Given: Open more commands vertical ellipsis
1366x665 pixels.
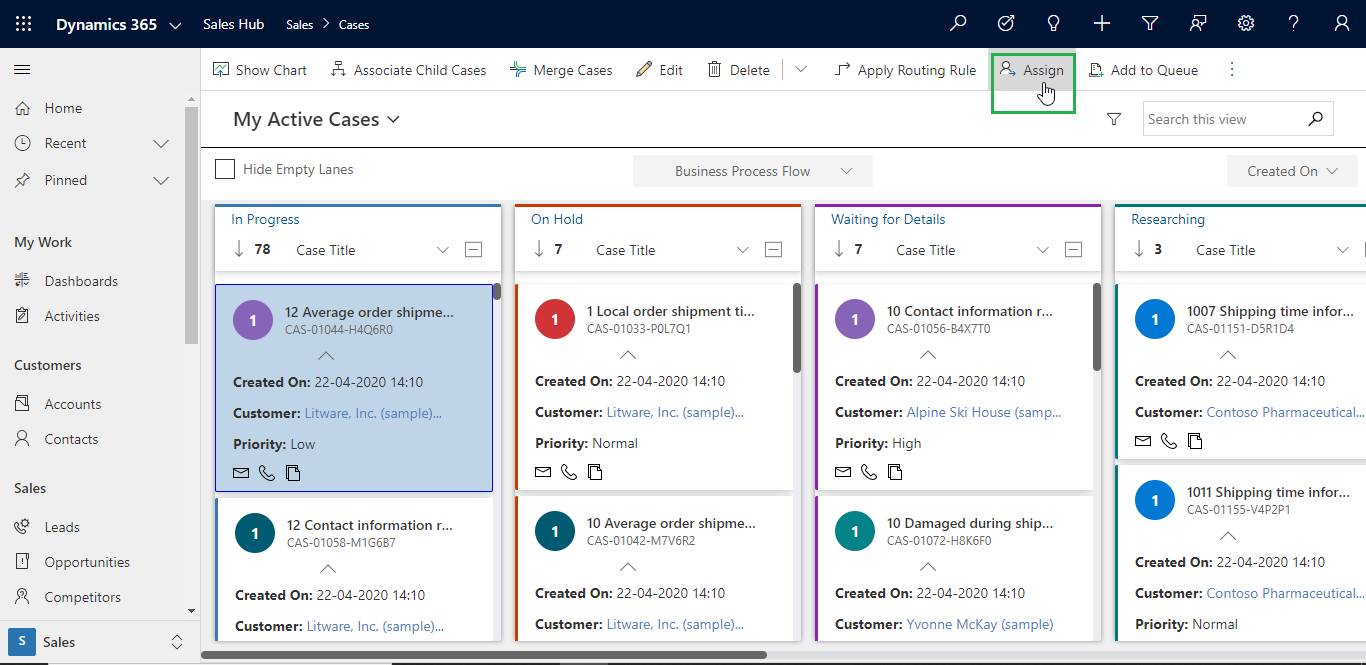Looking at the screenshot, I should coord(1232,69).
